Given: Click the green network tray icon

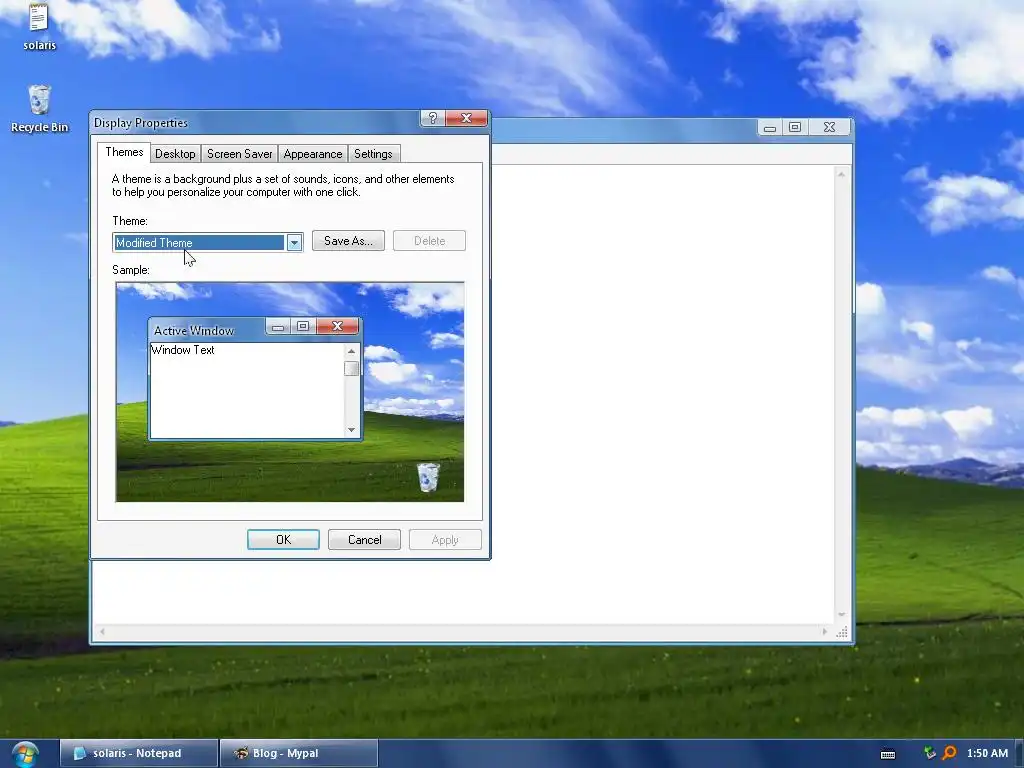Looking at the screenshot, I should (x=930, y=753).
